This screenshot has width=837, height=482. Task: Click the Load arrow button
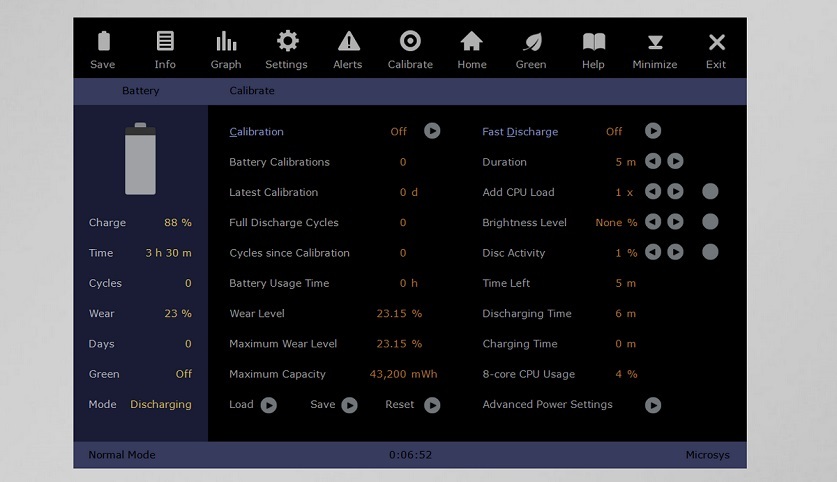269,405
